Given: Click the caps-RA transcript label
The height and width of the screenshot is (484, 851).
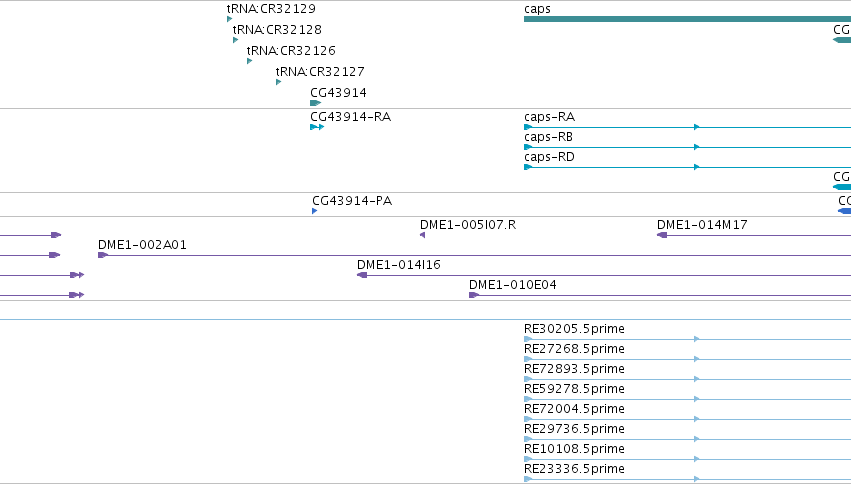Looking at the screenshot, I should coord(549,117).
